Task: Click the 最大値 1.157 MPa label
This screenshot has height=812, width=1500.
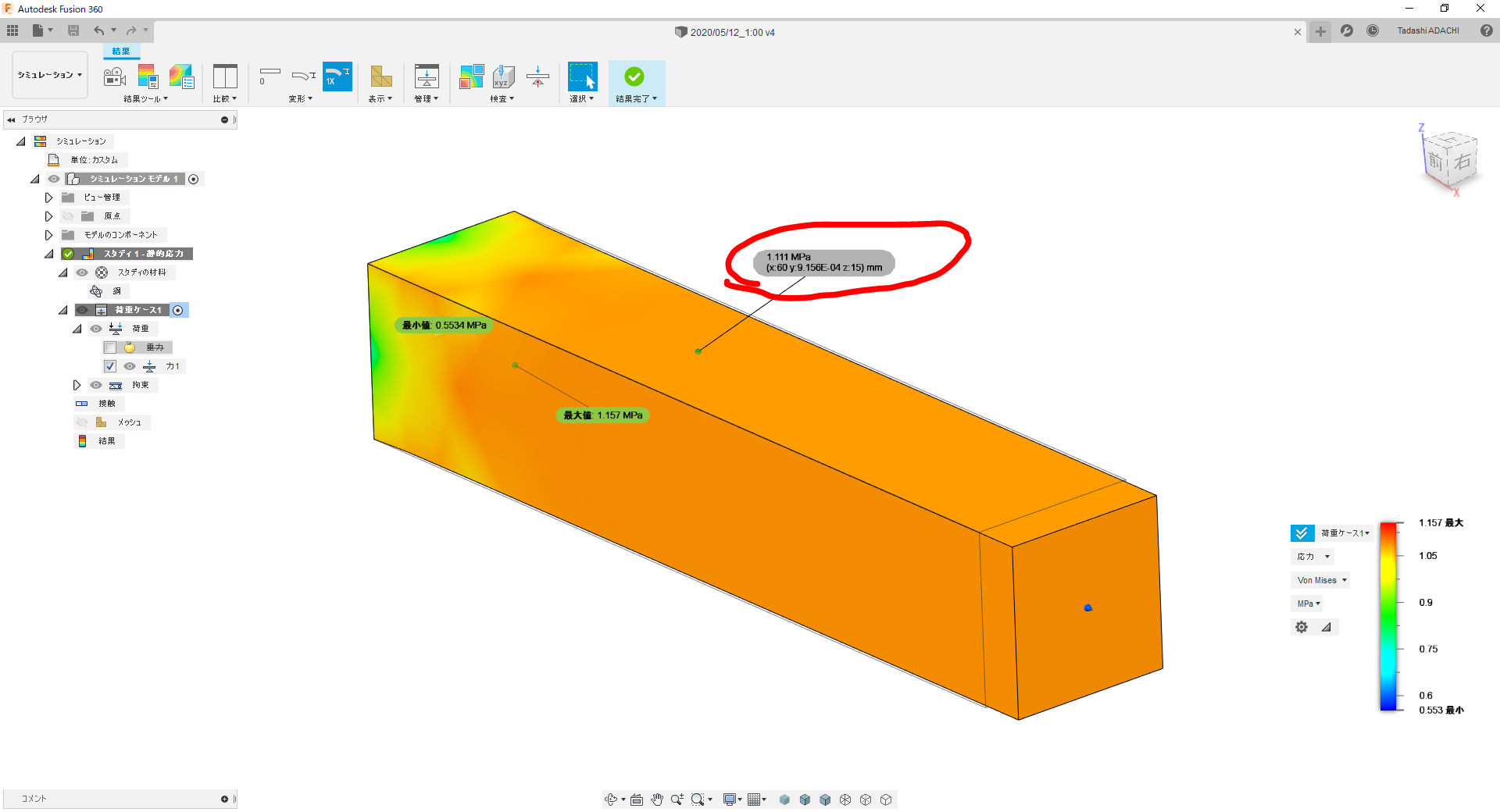Action: (602, 415)
